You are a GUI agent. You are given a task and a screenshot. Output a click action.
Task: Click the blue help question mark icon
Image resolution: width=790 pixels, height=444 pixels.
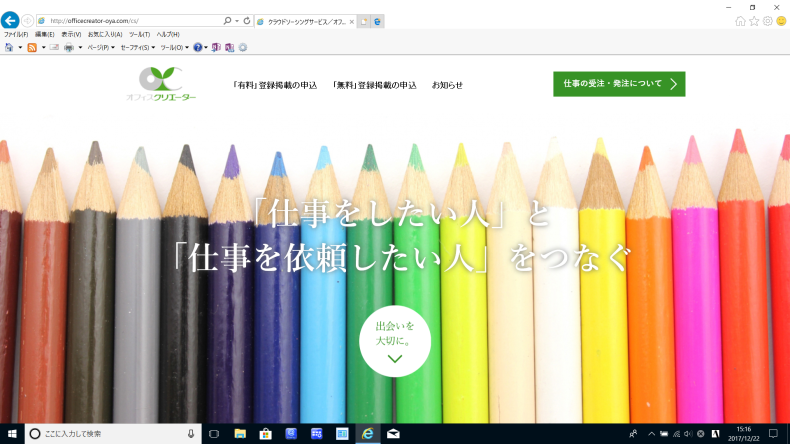[x=198, y=47]
